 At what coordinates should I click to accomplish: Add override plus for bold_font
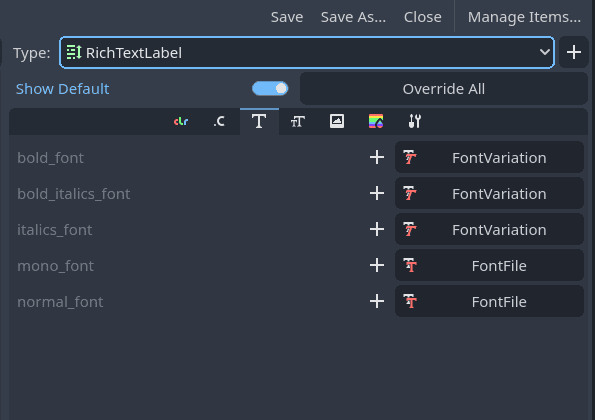pos(377,157)
